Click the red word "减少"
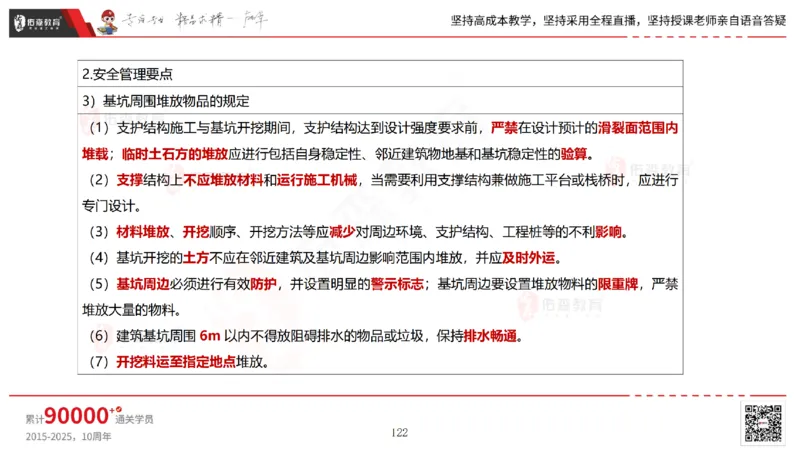 tap(342, 232)
